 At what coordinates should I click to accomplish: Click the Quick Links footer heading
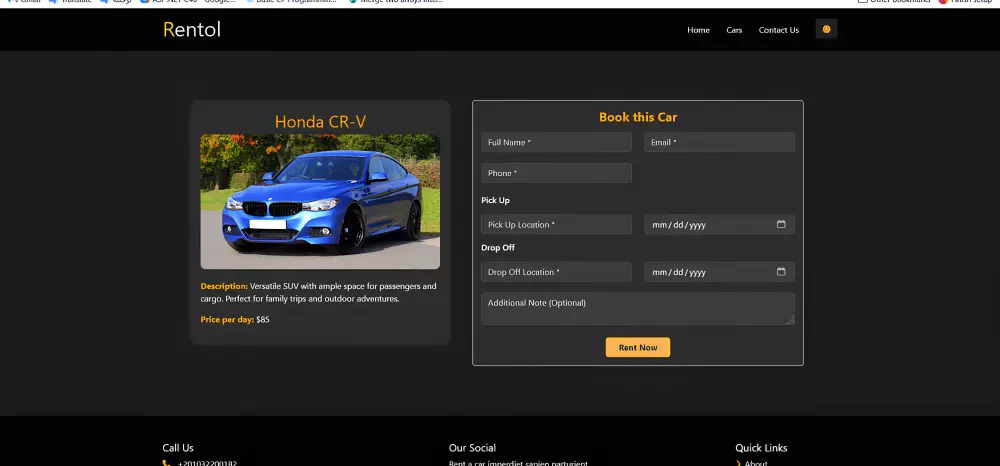[x=761, y=448]
